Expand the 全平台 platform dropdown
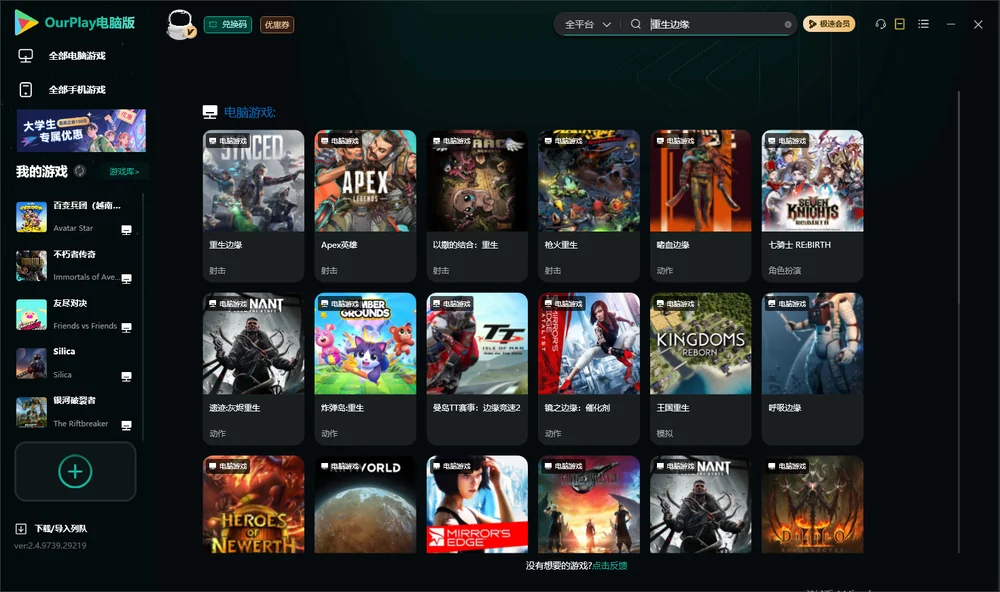 click(587, 24)
